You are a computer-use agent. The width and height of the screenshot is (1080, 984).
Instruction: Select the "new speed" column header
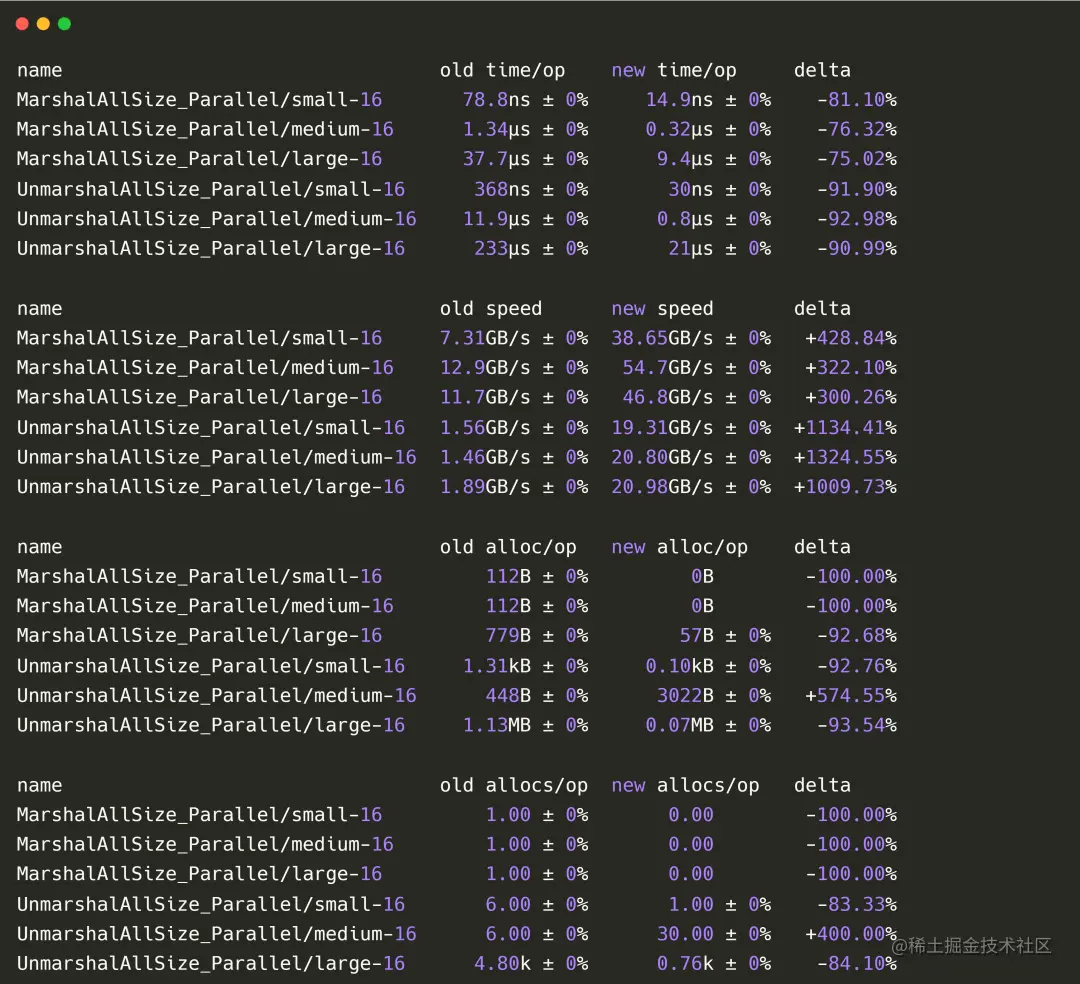[662, 308]
